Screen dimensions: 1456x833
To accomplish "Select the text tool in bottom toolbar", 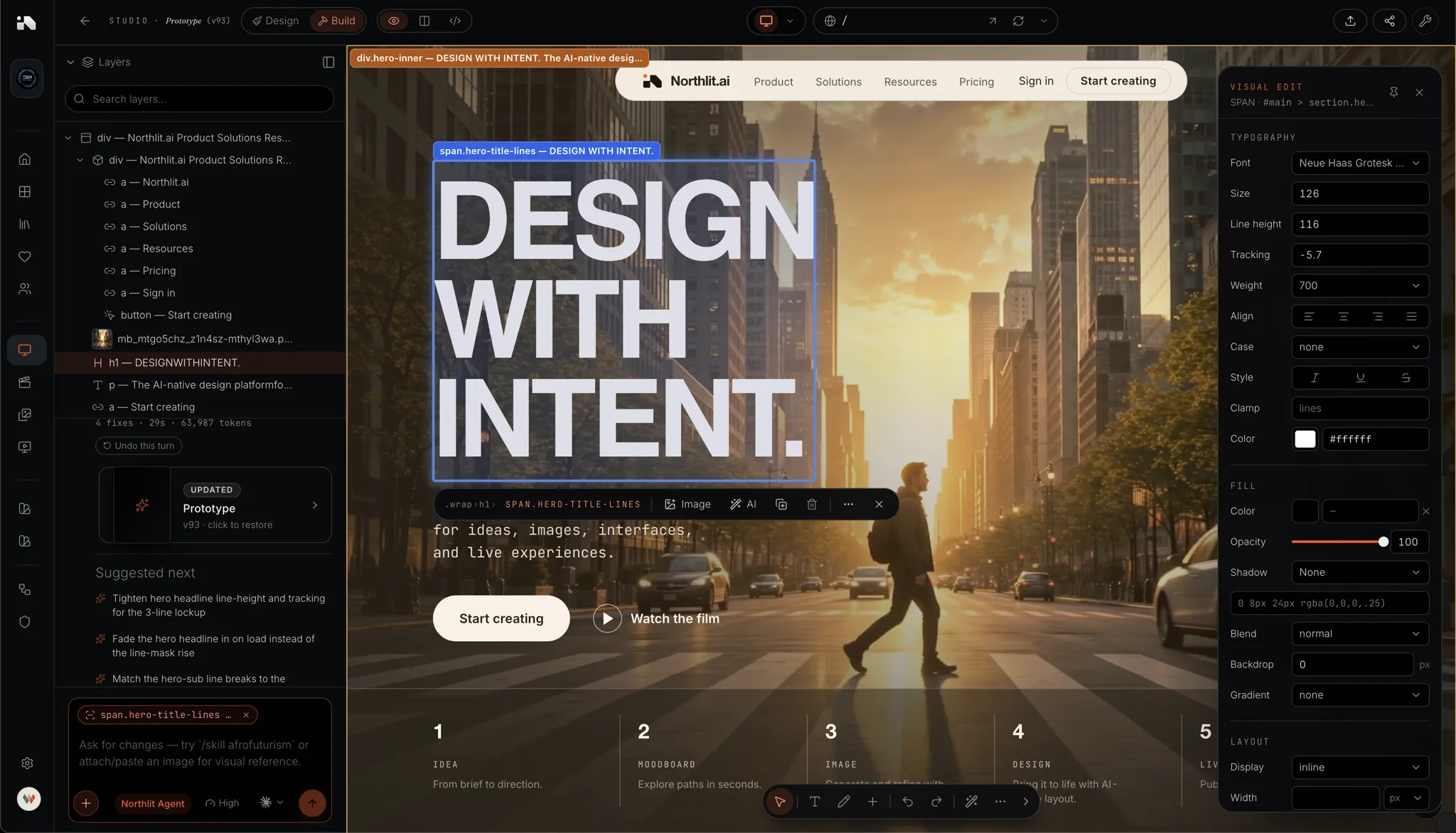I will tap(815, 801).
